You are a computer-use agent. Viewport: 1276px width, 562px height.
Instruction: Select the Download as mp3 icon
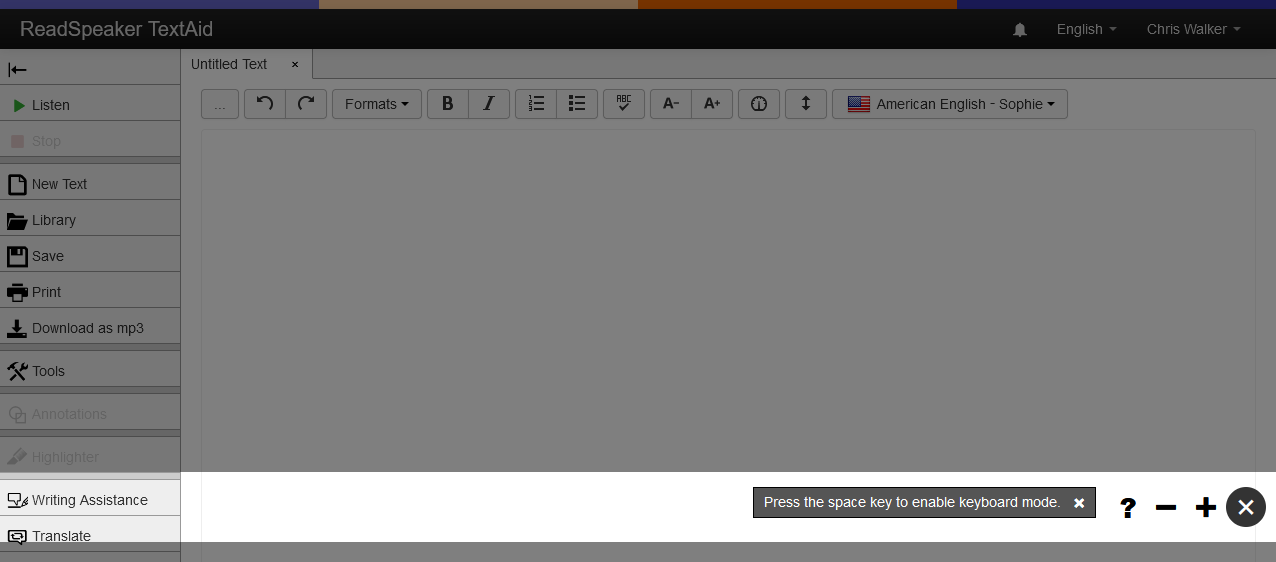(x=17, y=329)
